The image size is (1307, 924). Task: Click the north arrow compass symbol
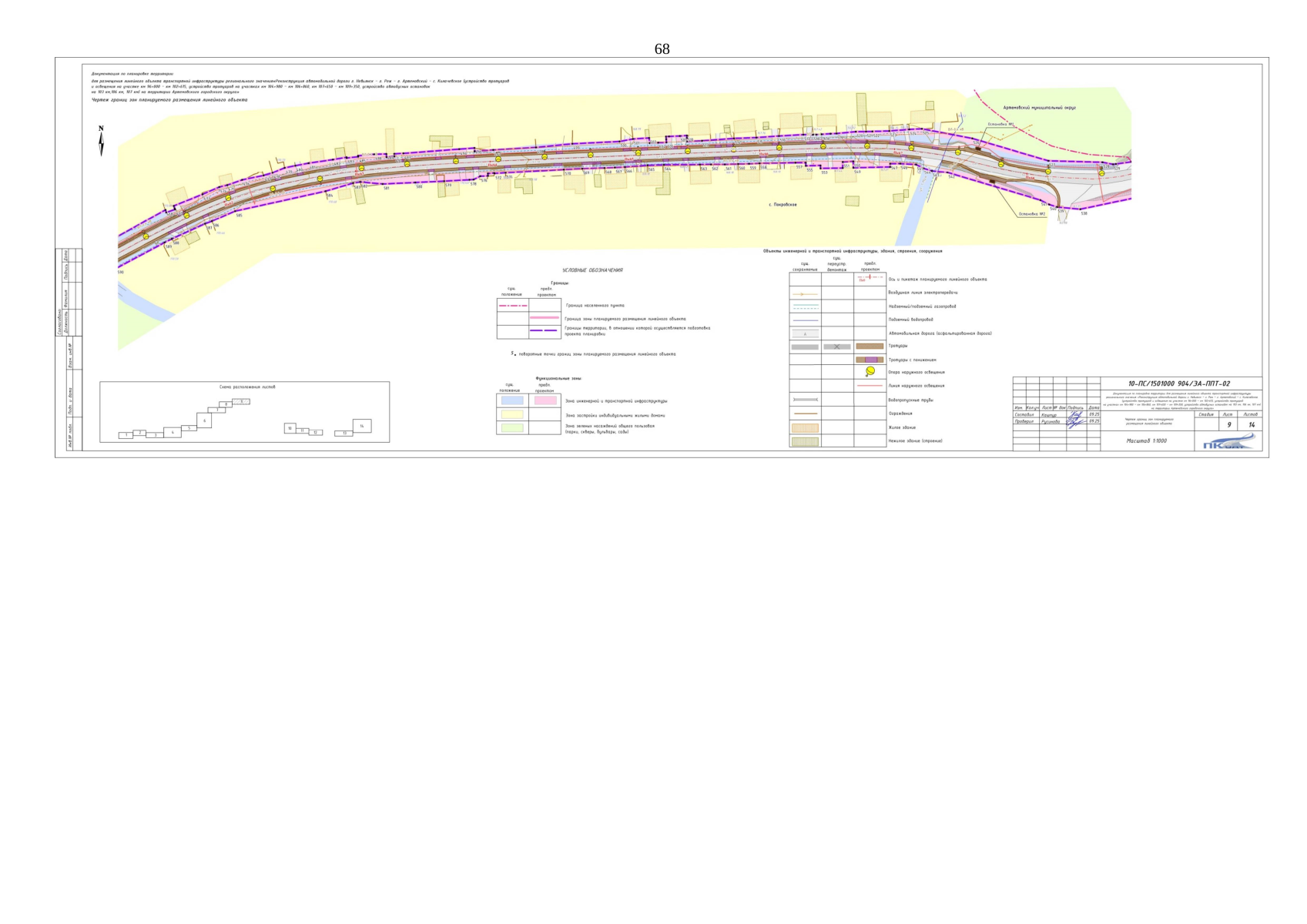coord(101,141)
